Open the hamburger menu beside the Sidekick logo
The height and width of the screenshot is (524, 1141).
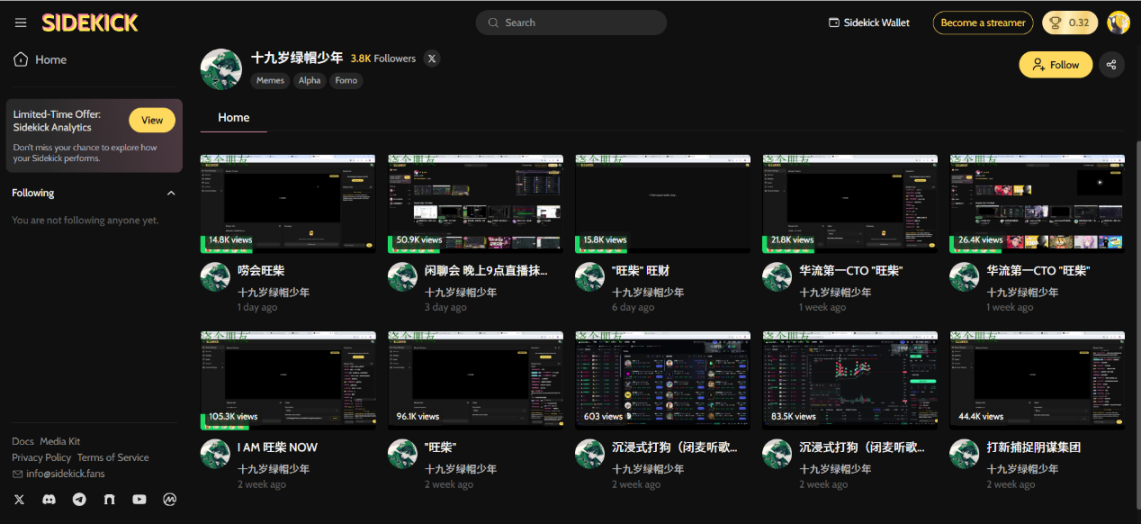click(x=21, y=23)
